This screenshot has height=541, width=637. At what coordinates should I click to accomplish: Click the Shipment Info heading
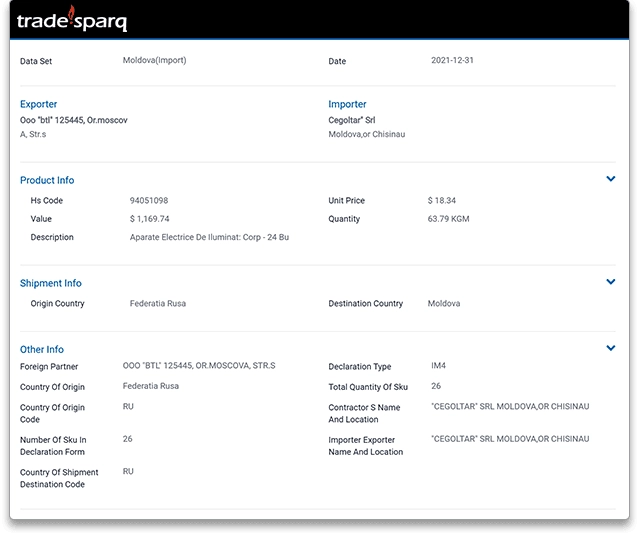[51, 283]
